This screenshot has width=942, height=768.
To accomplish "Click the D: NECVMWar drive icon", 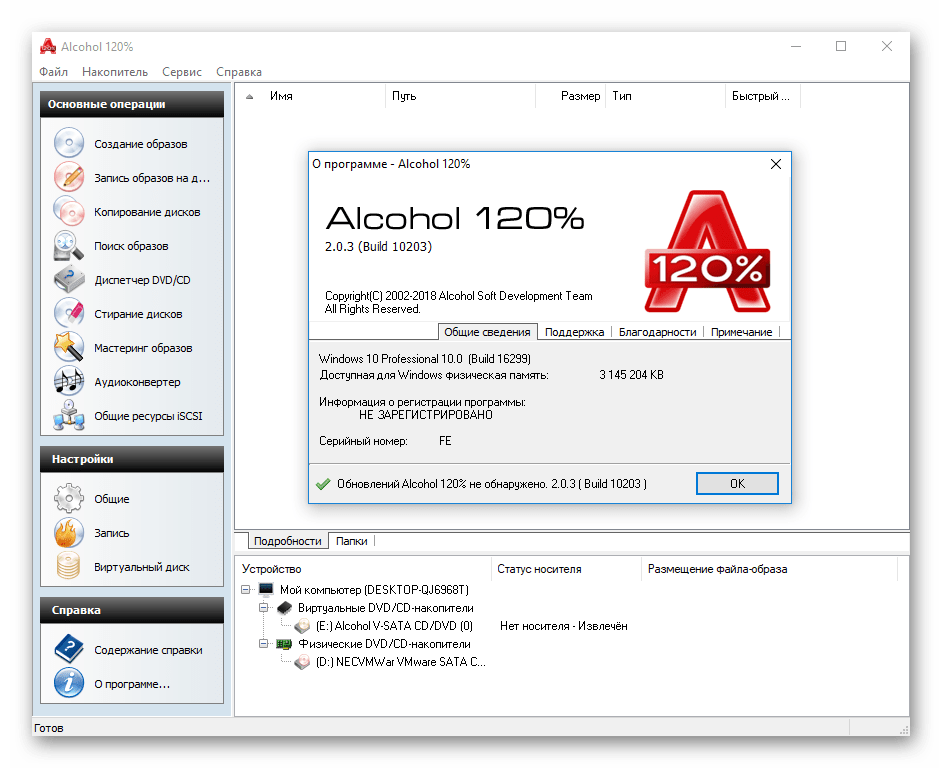I will click(302, 662).
